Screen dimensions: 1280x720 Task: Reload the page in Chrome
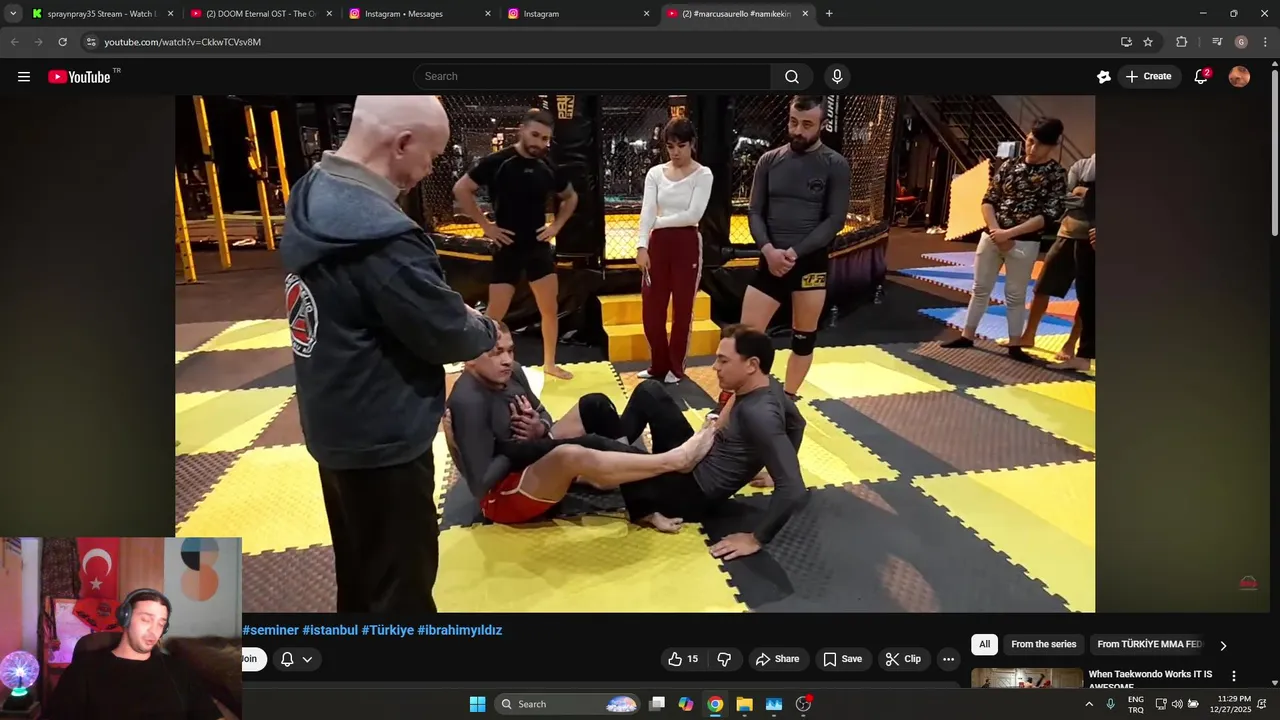pyautogui.click(x=62, y=42)
